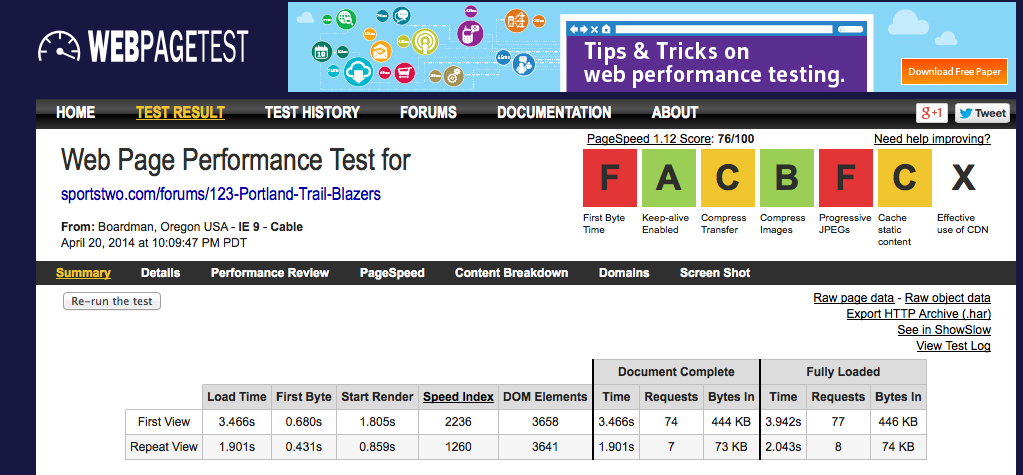Open the Speed Index column header link
This screenshot has height=475, width=1023.
(x=458, y=397)
